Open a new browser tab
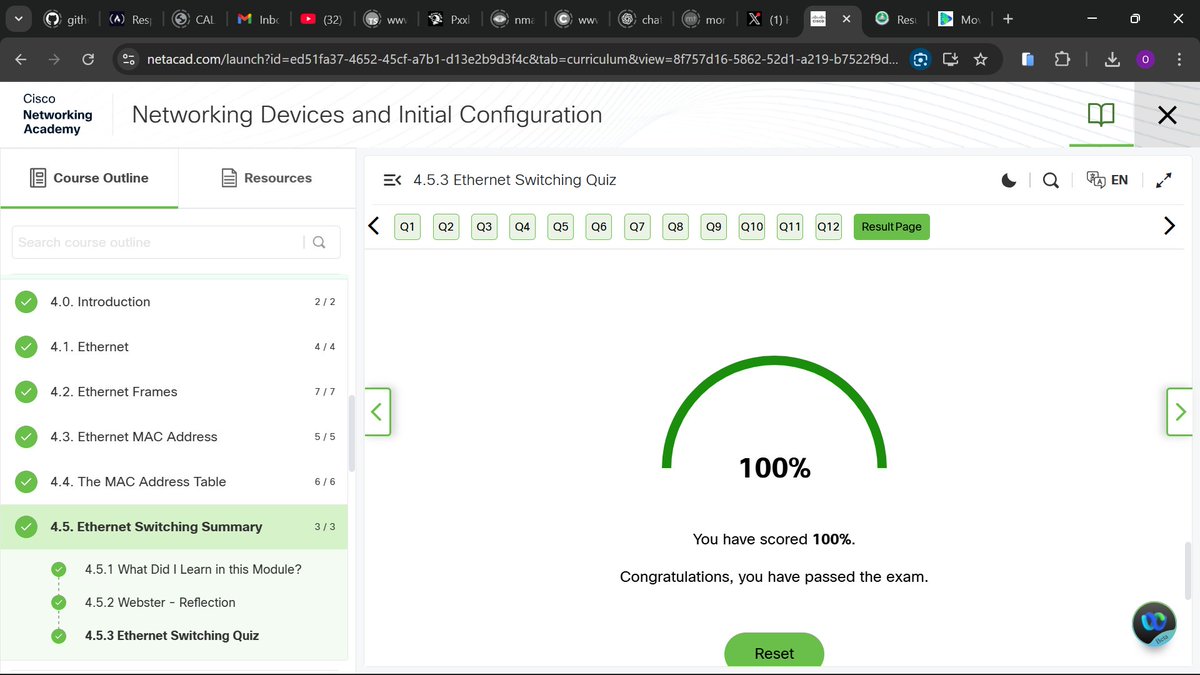The height and width of the screenshot is (675, 1200). 1007,19
